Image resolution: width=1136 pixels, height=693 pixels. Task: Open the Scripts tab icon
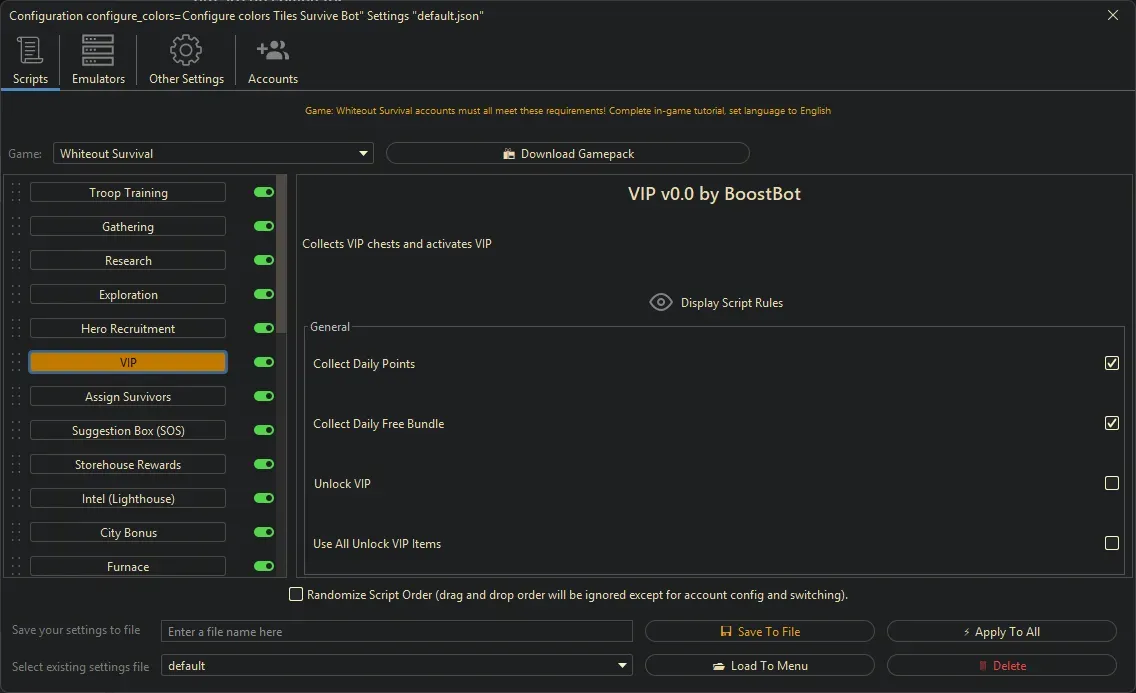point(30,50)
